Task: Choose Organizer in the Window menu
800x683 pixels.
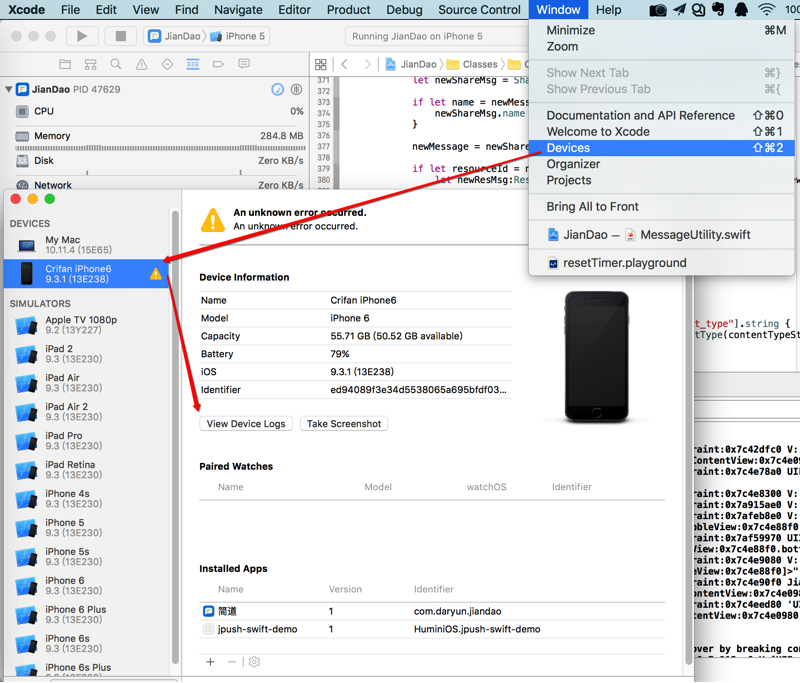Action: (661, 164)
